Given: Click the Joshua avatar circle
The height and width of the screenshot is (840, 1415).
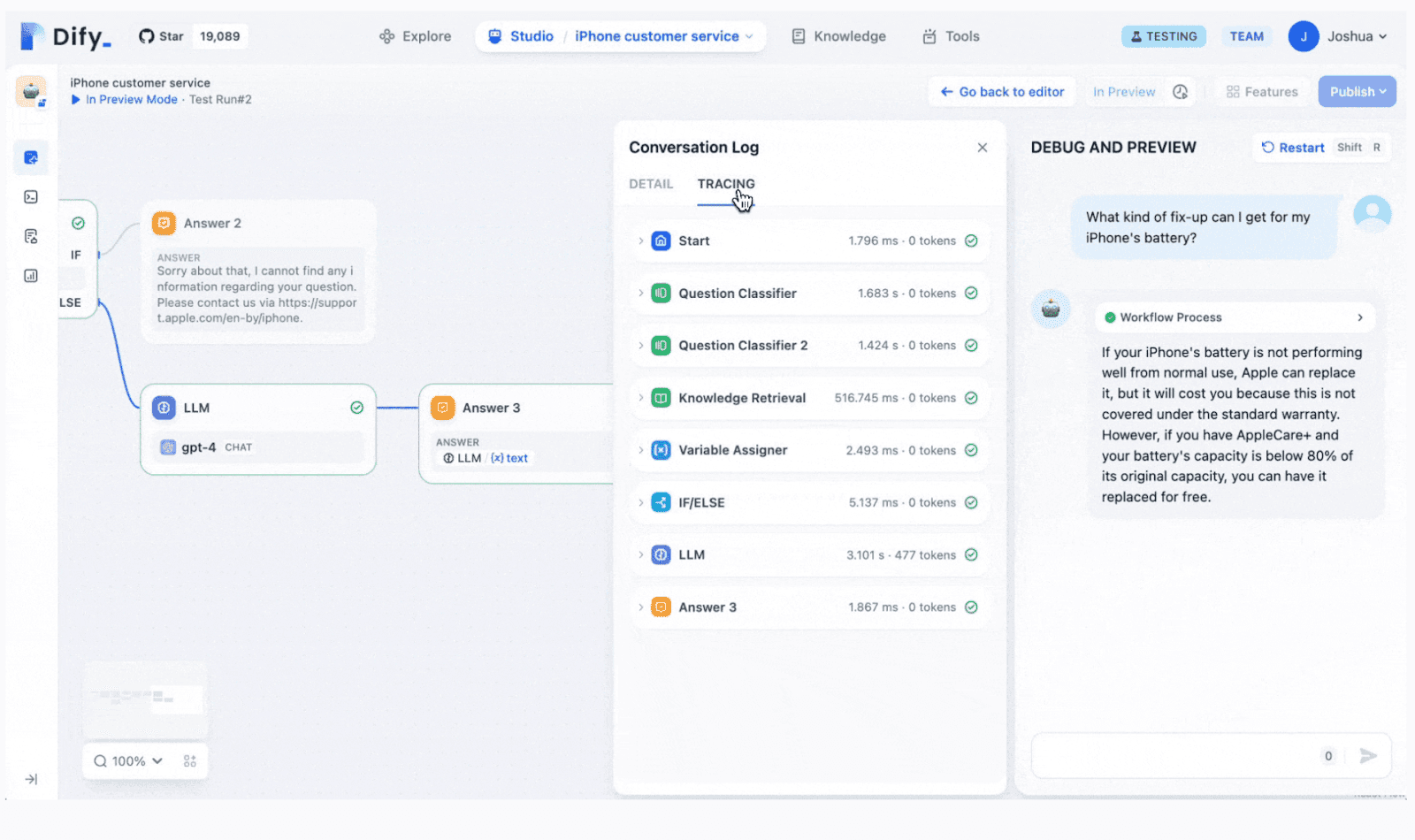Looking at the screenshot, I should 1304,36.
